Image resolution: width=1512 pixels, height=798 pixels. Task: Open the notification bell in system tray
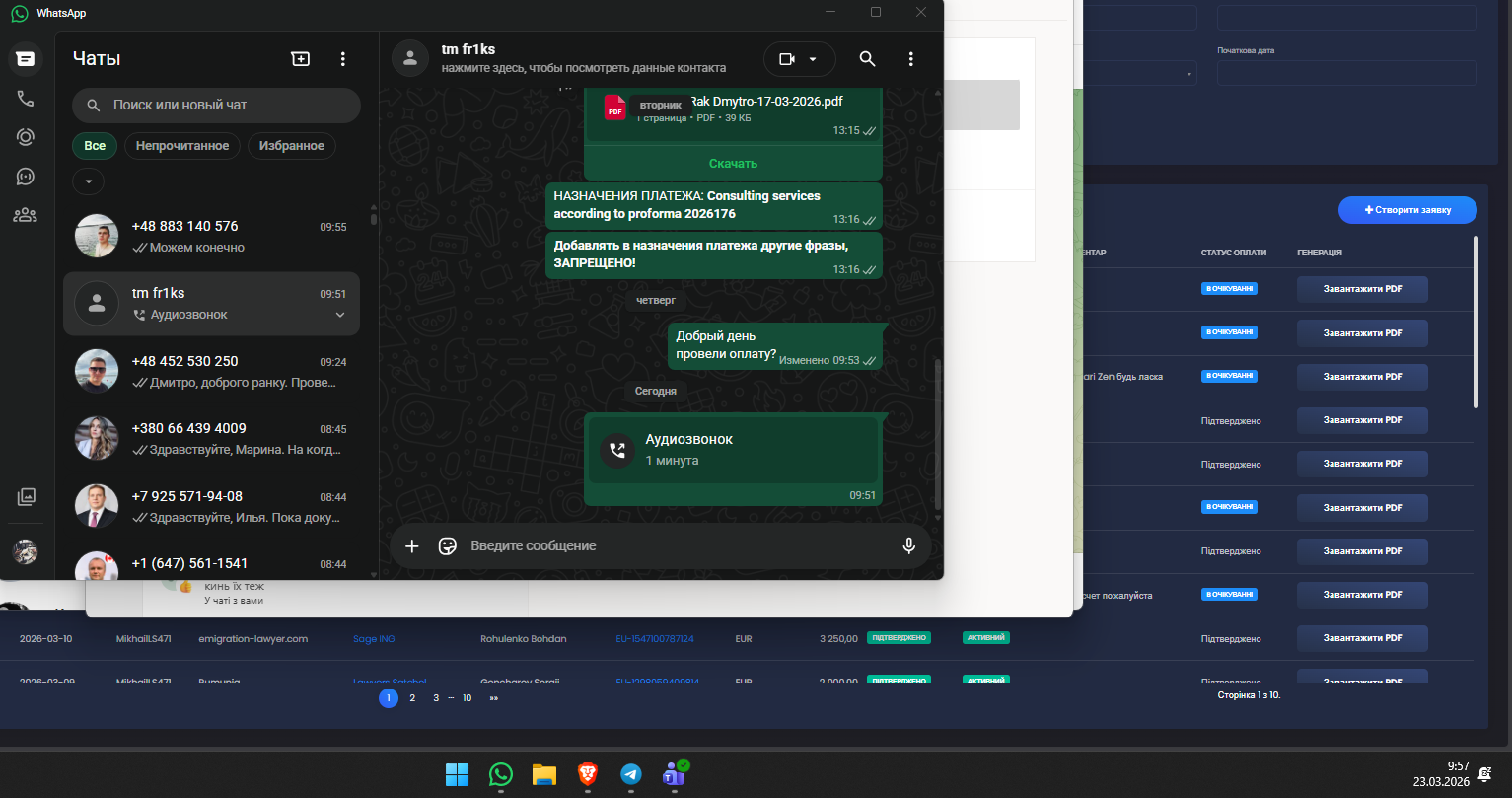click(1485, 774)
